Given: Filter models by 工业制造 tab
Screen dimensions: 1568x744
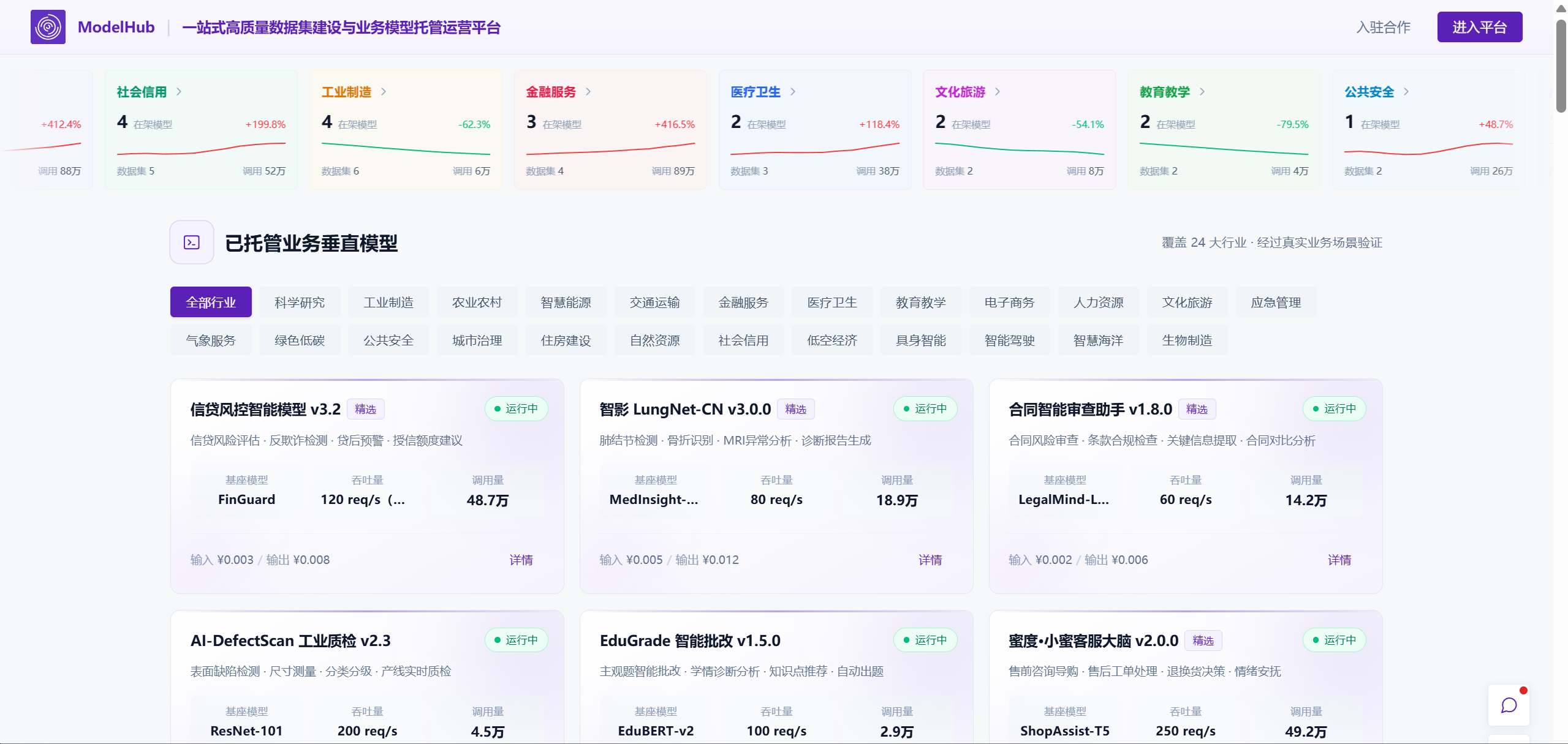Looking at the screenshot, I should pyautogui.click(x=388, y=302).
